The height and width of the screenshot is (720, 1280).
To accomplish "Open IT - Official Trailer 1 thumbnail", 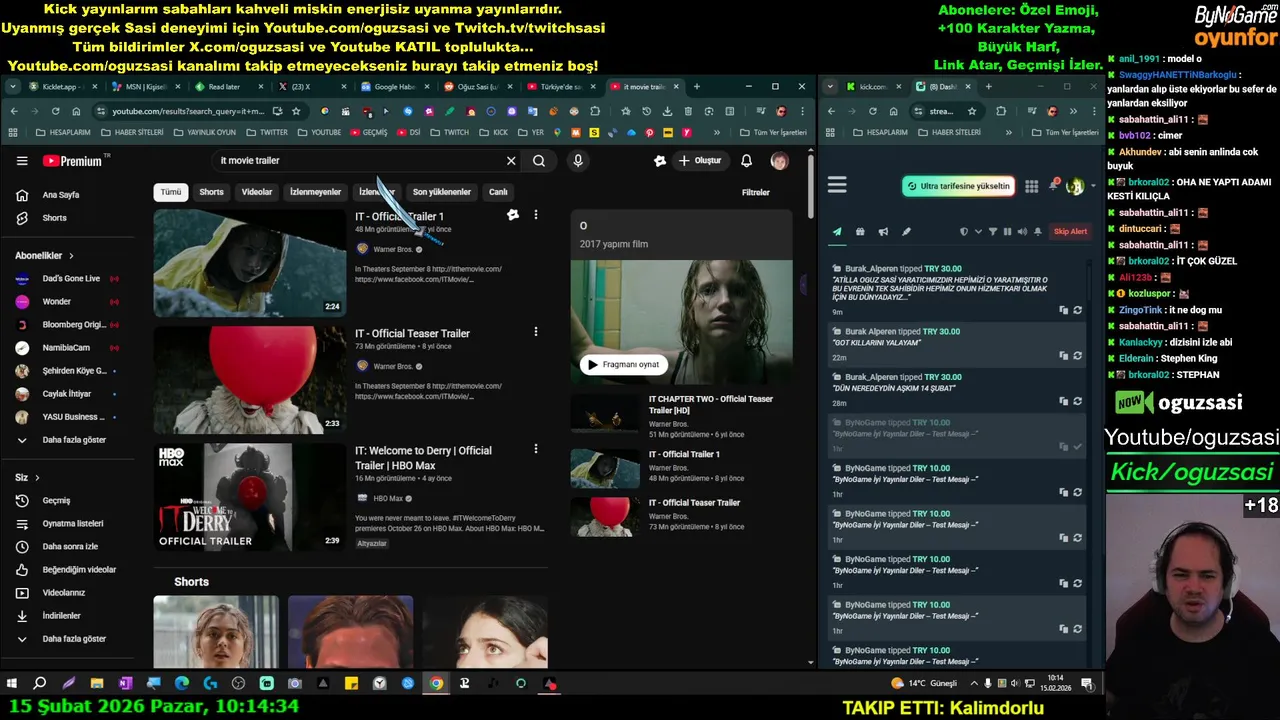I will pos(249,262).
